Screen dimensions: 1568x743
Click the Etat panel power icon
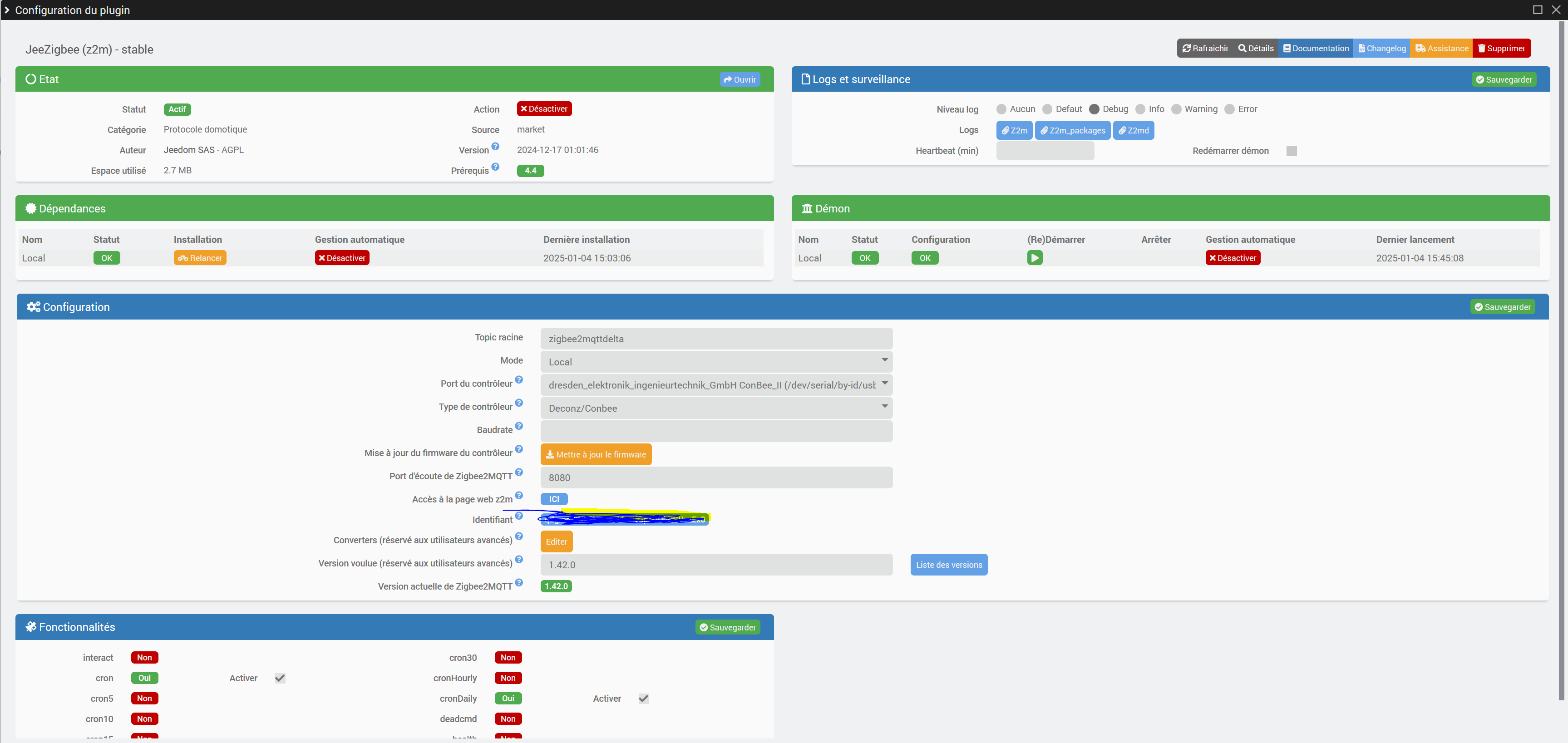30,79
